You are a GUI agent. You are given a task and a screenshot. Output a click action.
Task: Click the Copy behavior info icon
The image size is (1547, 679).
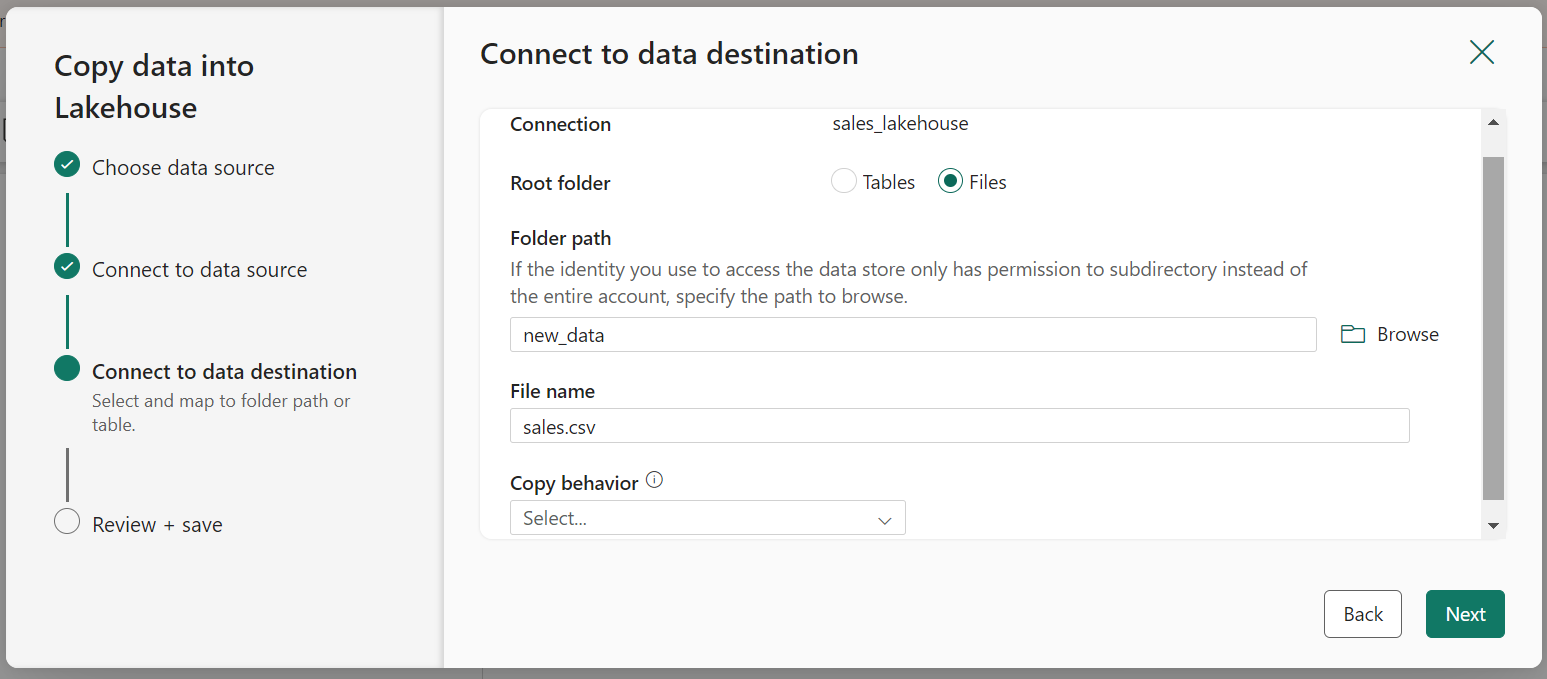click(654, 479)
